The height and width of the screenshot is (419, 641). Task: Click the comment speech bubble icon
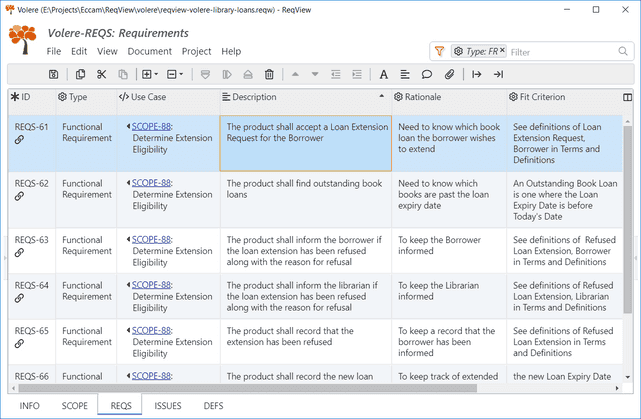click(x=427, y=74)
